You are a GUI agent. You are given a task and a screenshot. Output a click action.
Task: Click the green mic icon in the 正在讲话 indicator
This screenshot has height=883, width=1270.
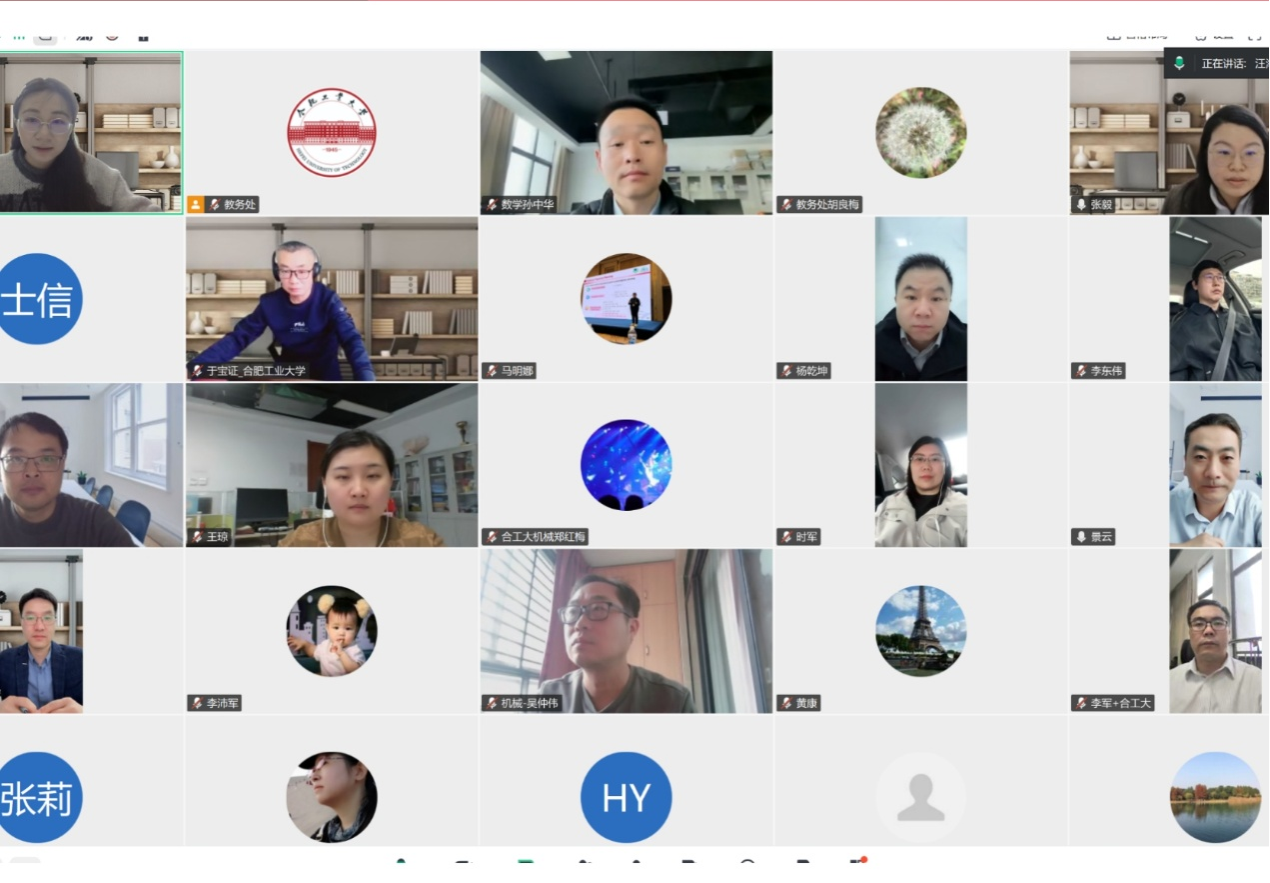click(1180, 63)
